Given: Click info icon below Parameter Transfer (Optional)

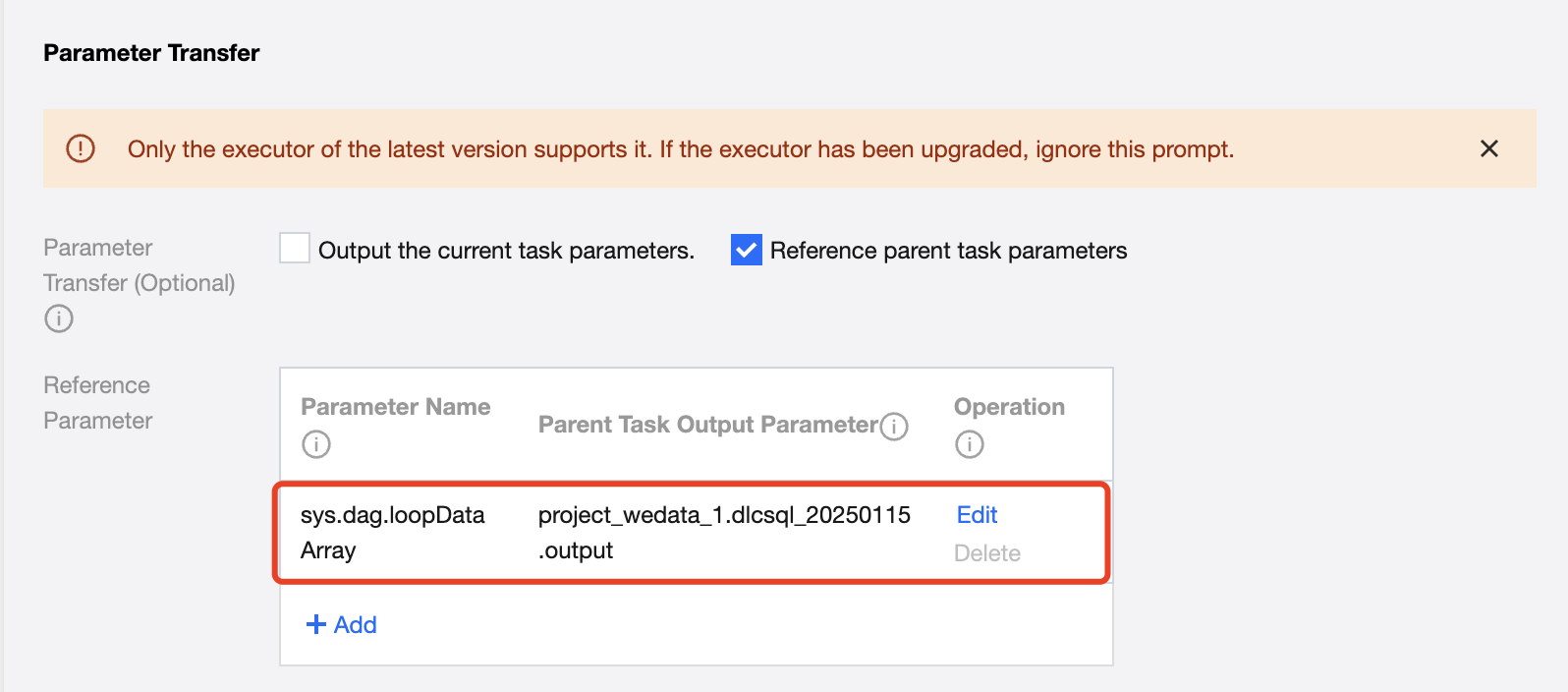Looking at the screenshot, I should [x=59, y=318].
